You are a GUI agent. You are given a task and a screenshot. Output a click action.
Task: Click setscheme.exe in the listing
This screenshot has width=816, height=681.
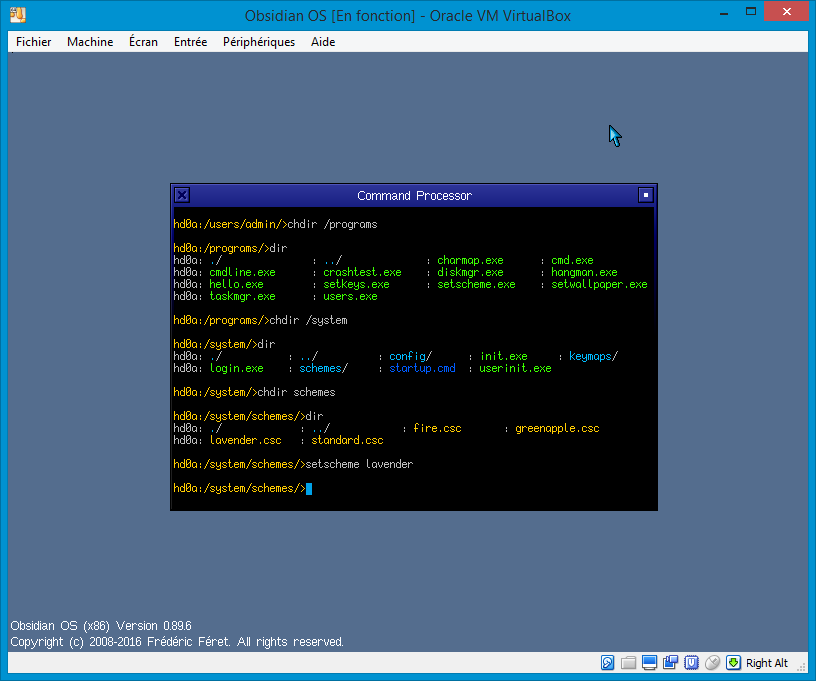pos(476,284)
